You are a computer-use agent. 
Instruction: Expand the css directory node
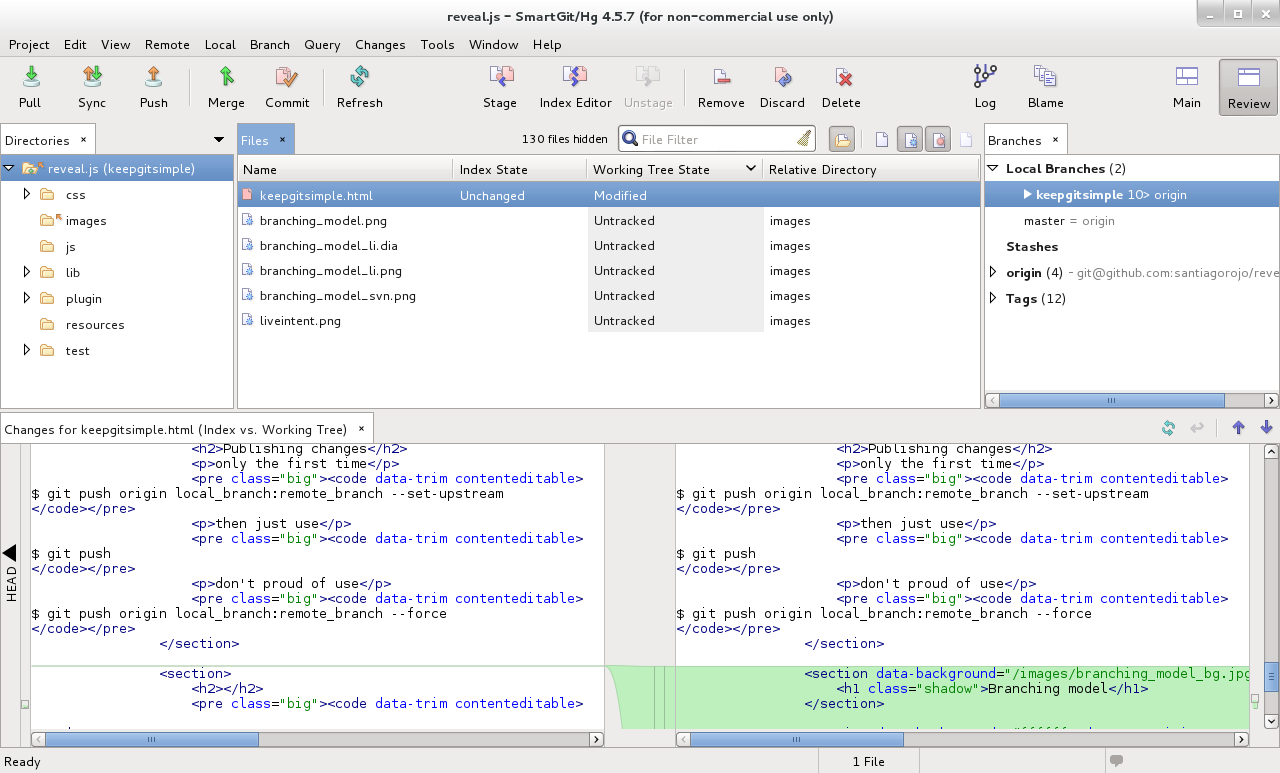click(27, 194)
